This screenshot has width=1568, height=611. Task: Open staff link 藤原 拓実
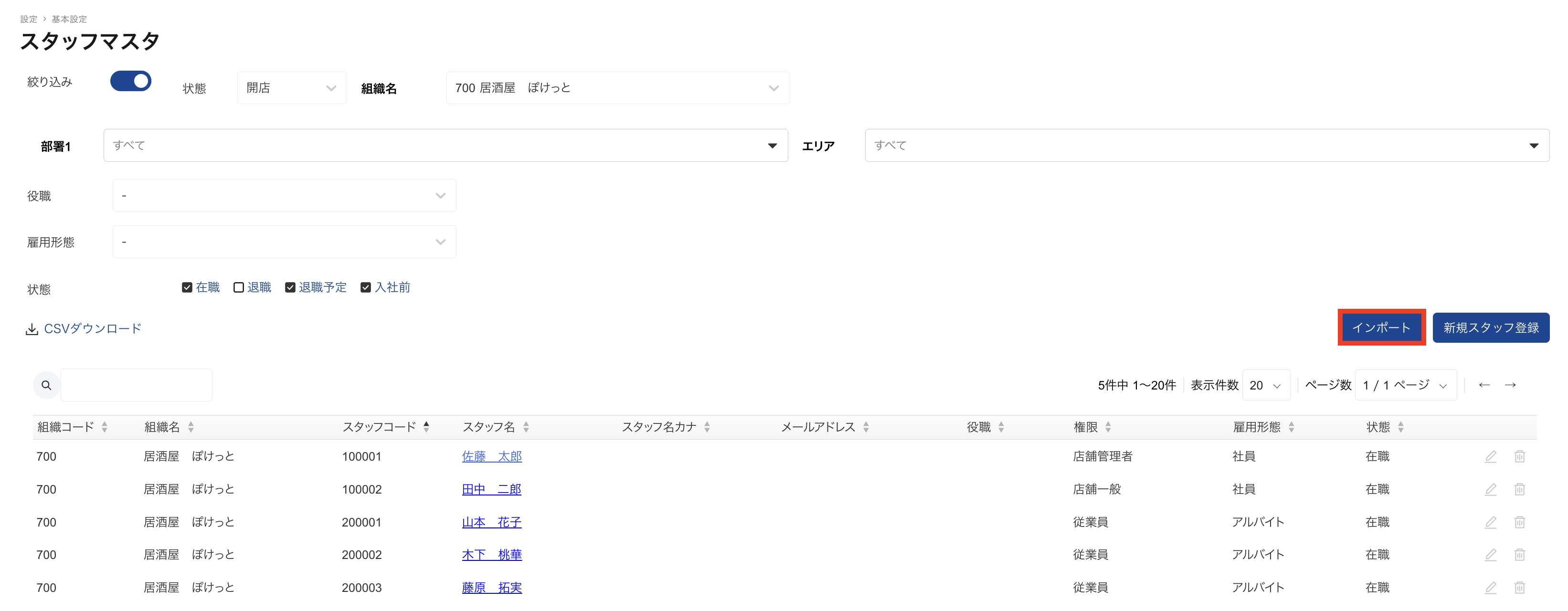(x=492, y=587)
